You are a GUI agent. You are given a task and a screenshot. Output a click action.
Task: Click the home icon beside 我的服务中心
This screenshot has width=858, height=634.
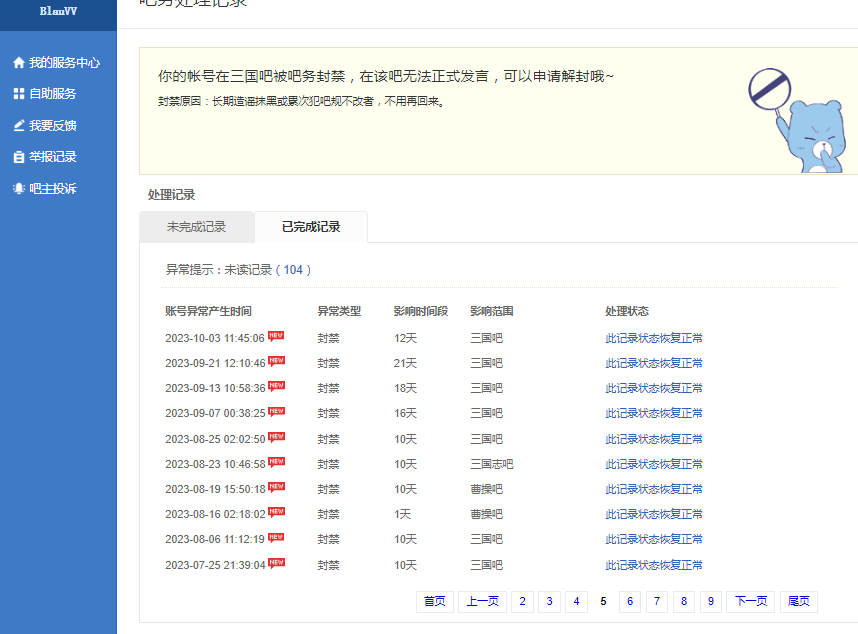coord(18,62)
